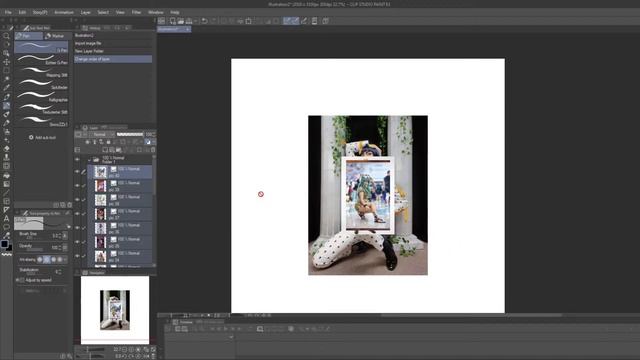Select the G-Pen sub tool
The height and width of the screenshot is (360, 640).
(x=41, y=47)
